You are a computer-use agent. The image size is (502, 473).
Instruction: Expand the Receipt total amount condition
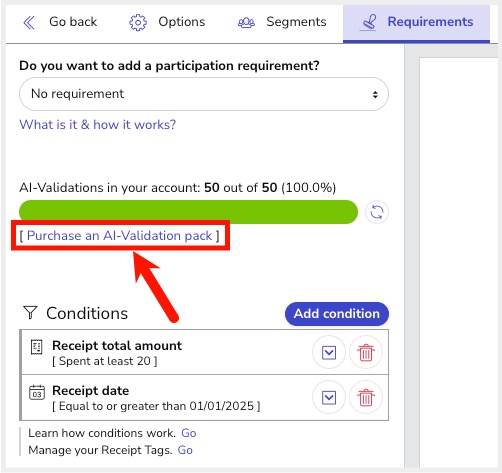[329, 352]
